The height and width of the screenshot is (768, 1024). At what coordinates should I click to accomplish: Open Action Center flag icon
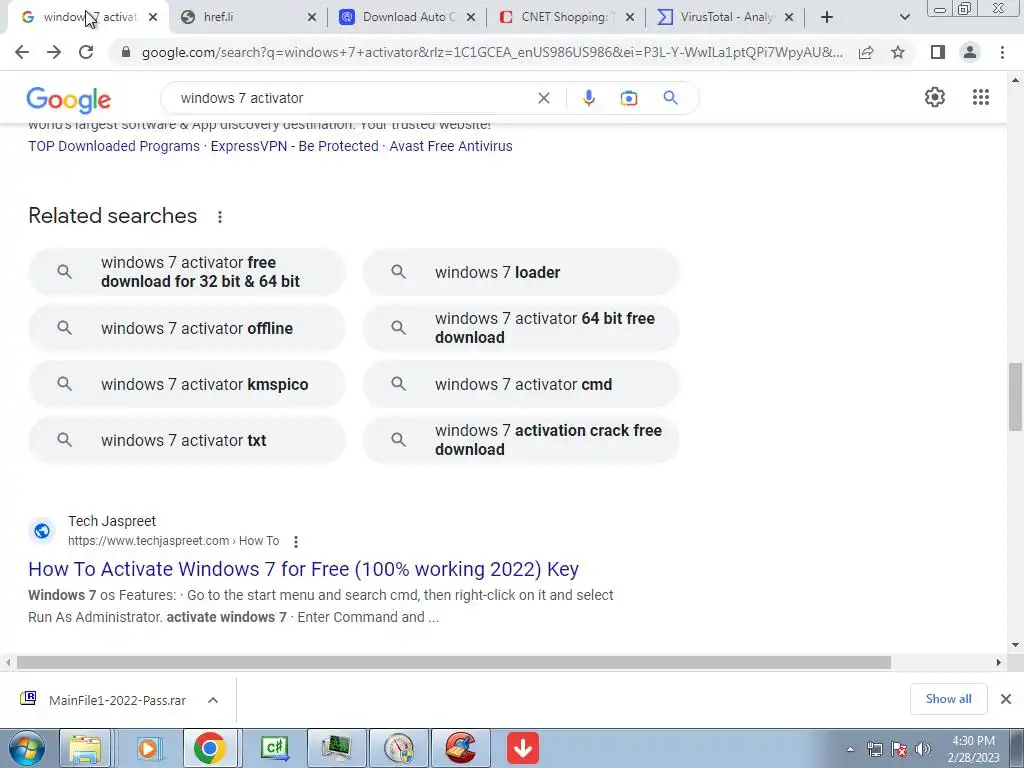pos(899,749)
